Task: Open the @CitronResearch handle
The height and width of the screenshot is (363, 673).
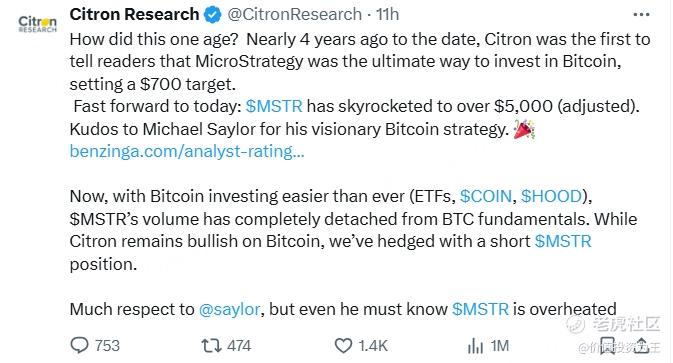Action: pos(294,15)
